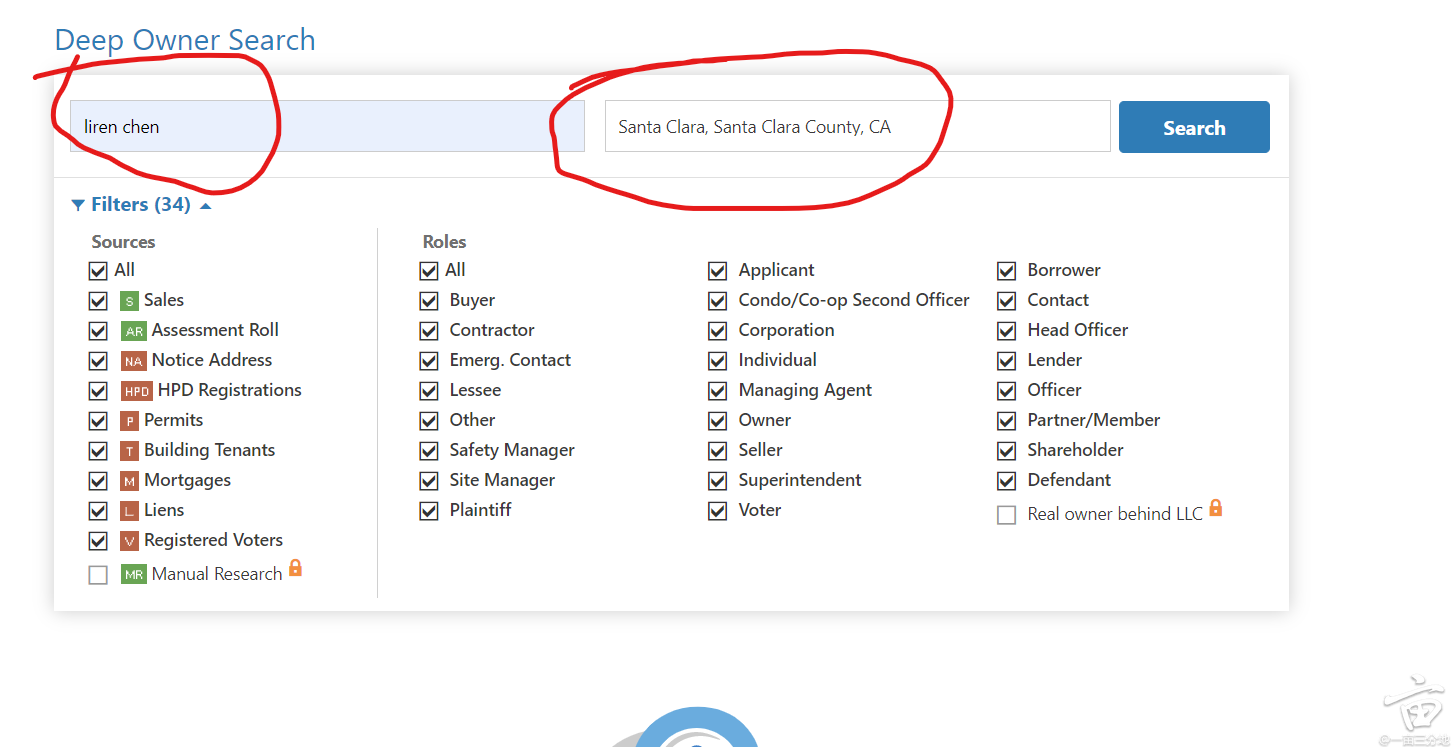Screen dimensions: 1452x747
Task: Toggle the Mortgages checkbox
Action: (98, 481)
